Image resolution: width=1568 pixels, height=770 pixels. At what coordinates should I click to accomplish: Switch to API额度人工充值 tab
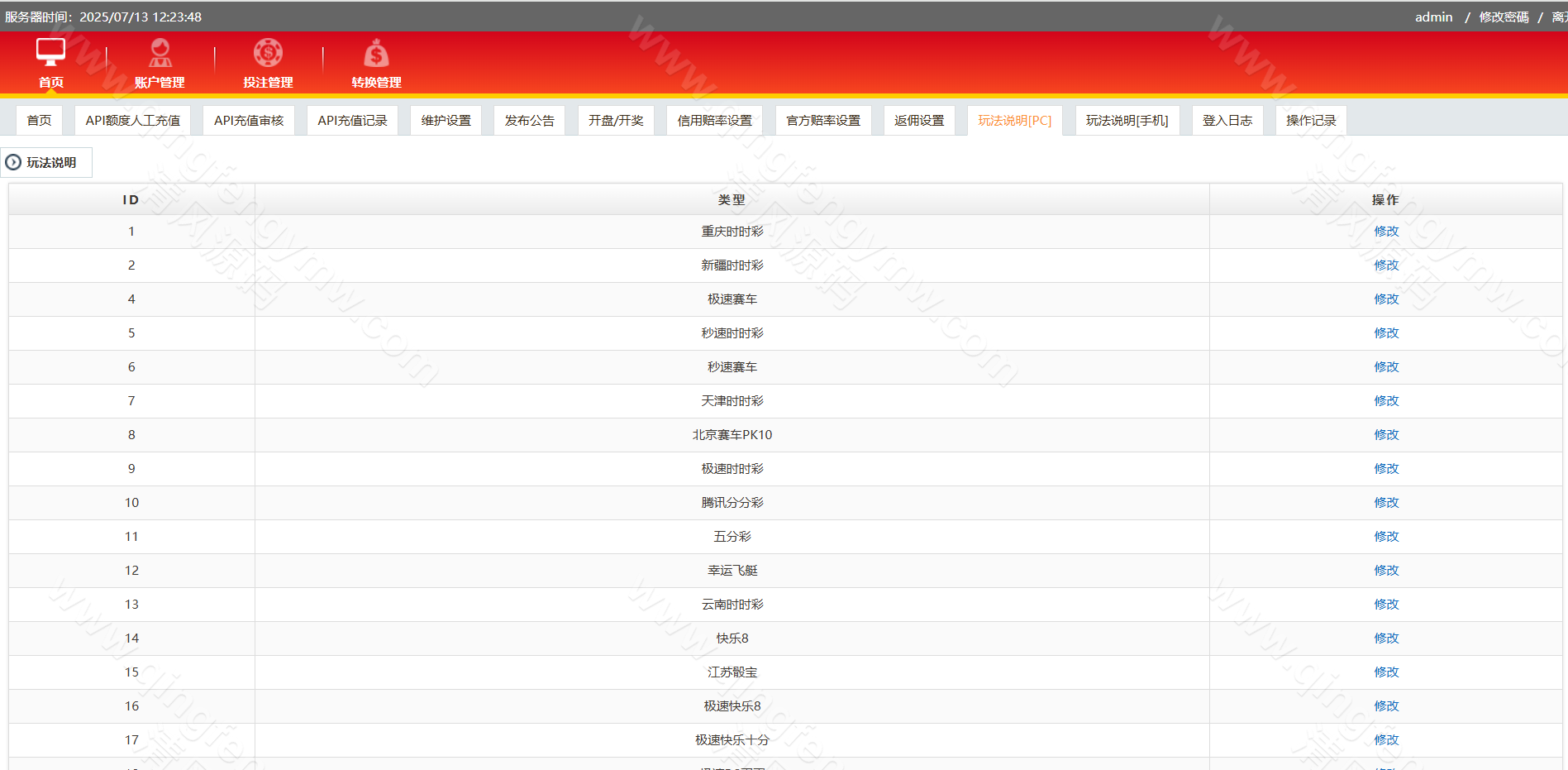[x=132, y=121]
